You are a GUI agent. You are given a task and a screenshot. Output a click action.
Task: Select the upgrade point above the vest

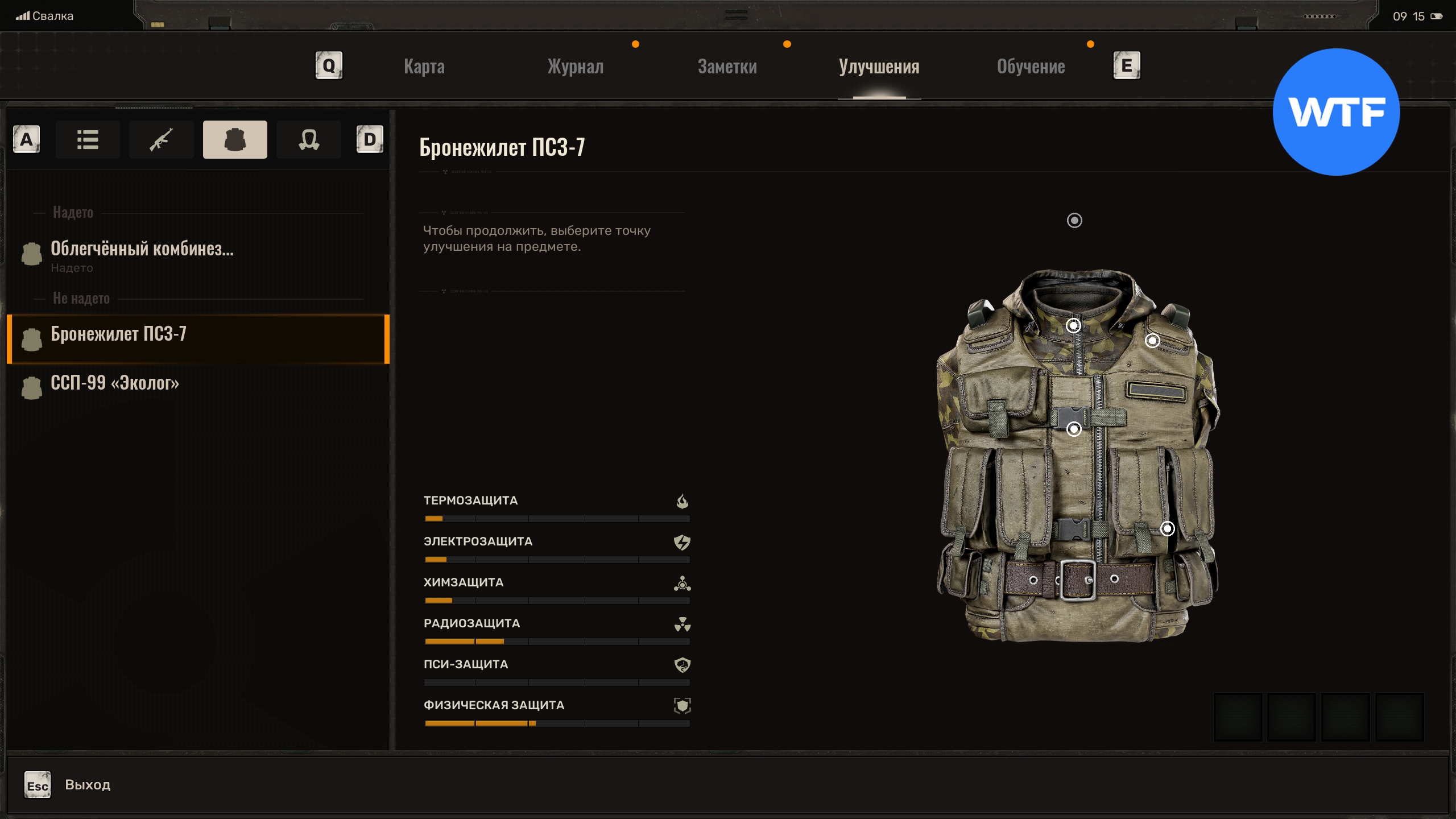click(1074, 220)
